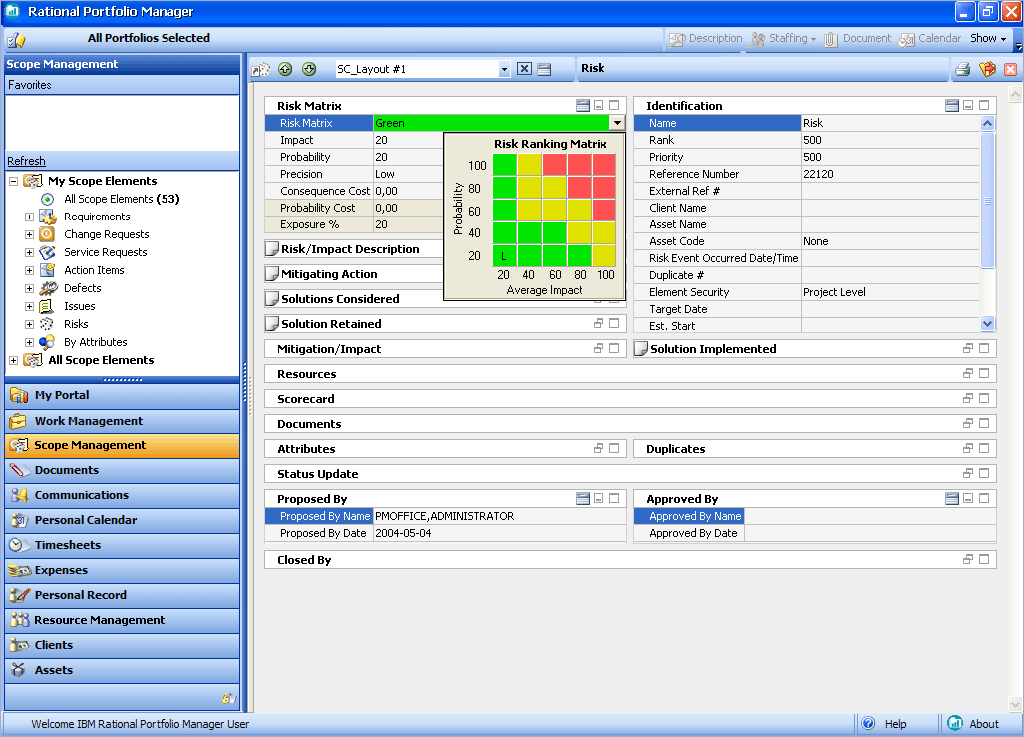This screenshot has width=1024, height=737.
Task: Open About from the status bar
Action: [973, 724]
